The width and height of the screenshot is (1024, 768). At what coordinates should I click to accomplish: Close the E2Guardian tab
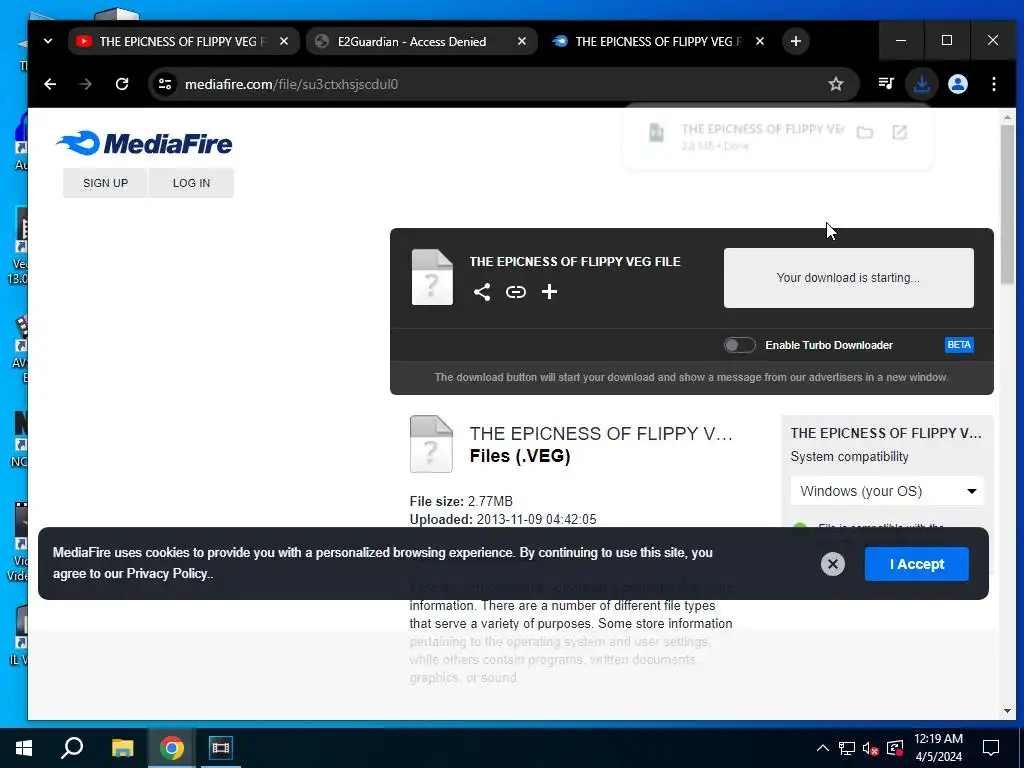point(522,41)
